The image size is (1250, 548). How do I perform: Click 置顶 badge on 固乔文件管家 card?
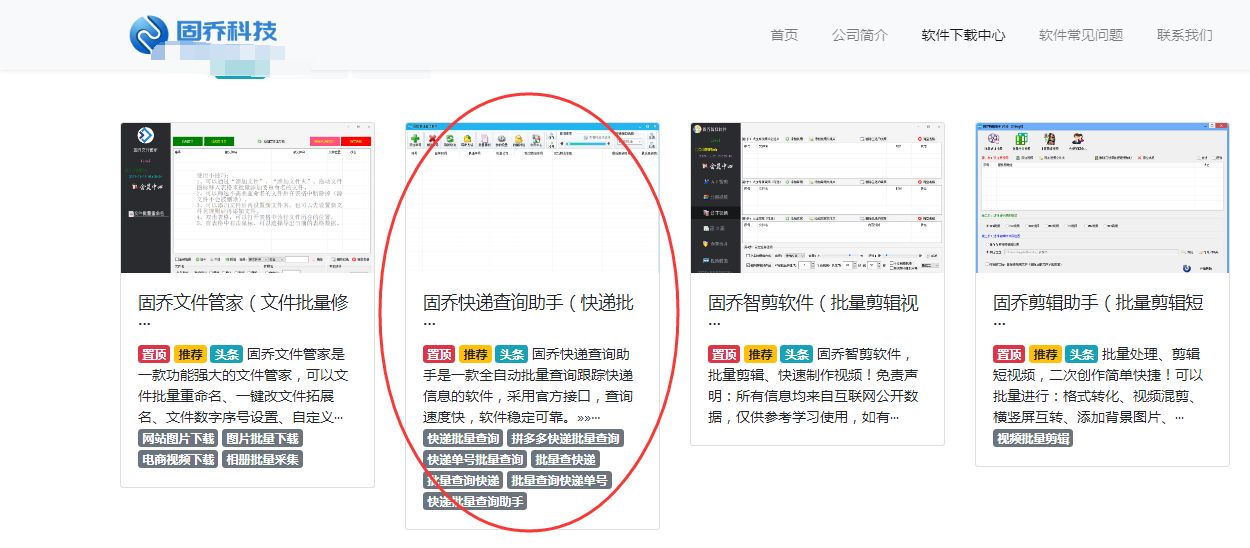154,354
